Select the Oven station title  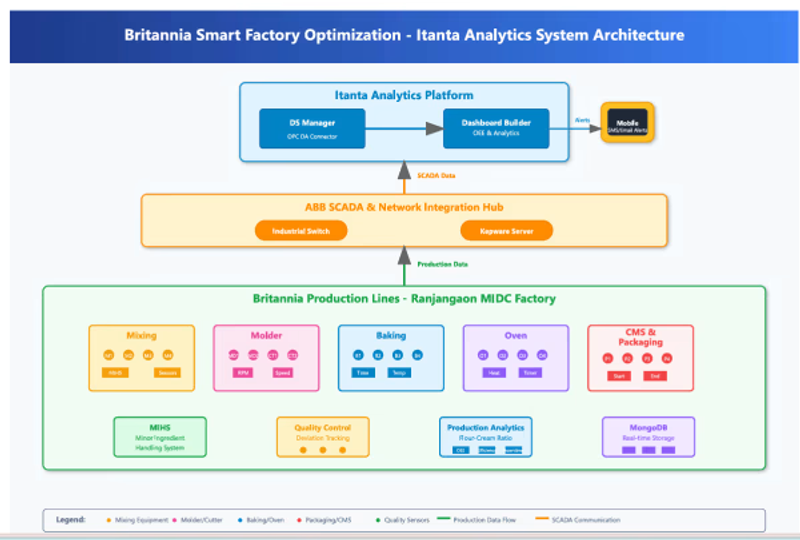pyautogui.click(x=516, y=335)
